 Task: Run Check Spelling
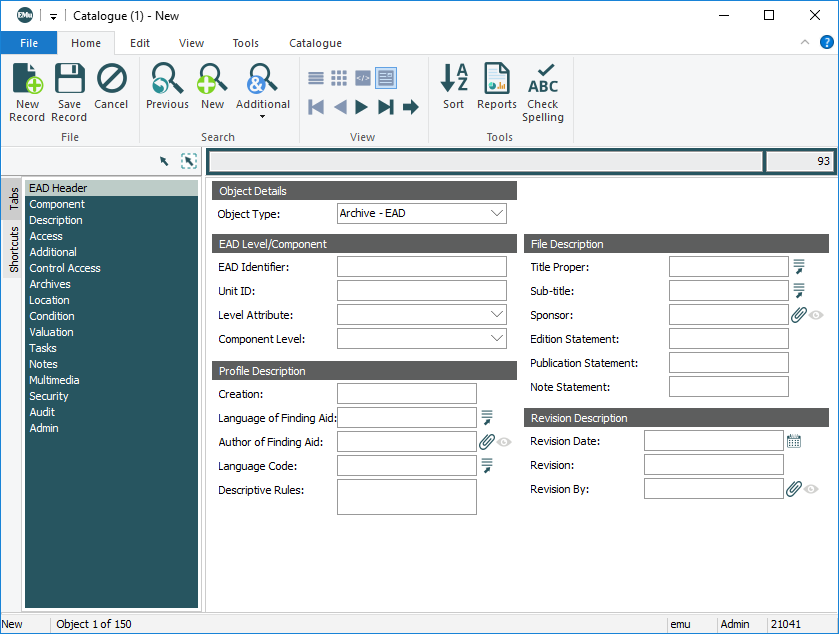(543, 91)
